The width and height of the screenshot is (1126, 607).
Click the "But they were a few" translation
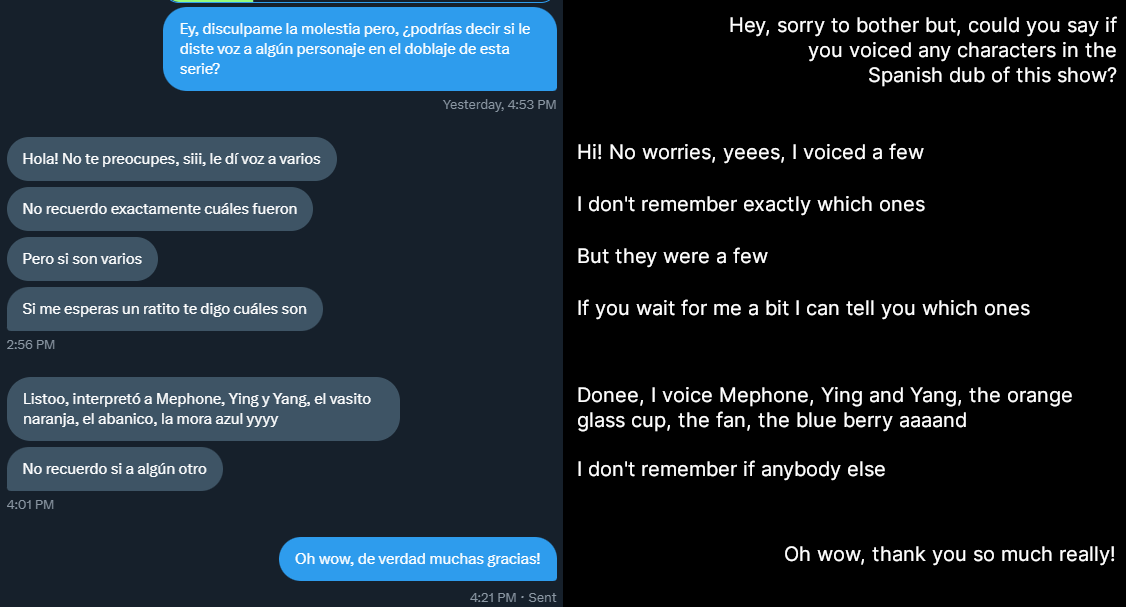pos(672,256)
